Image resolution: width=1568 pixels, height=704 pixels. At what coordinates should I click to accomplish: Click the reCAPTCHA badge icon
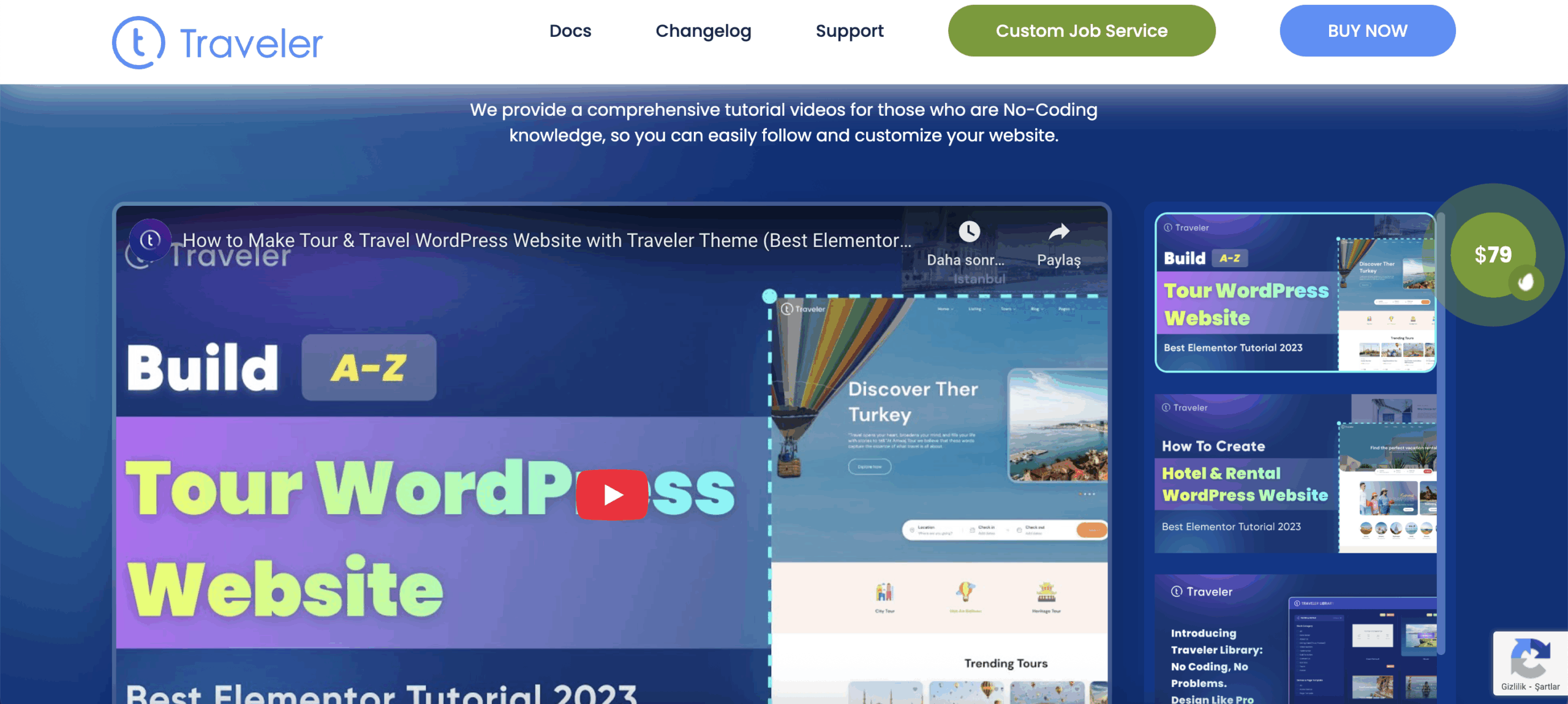pos(1530,657)
